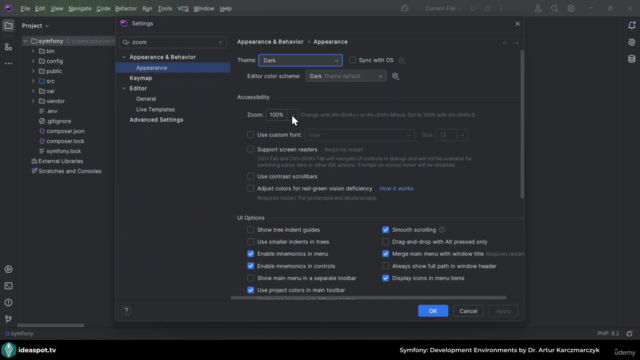Open the File menu

25,9
